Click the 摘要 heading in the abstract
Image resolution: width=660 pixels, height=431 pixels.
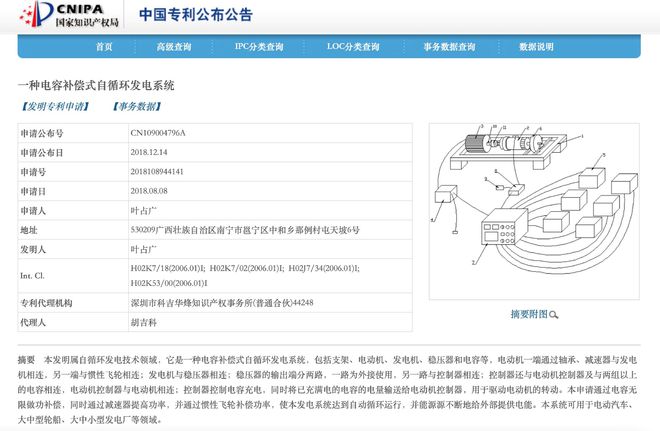(x=27, y=359)
